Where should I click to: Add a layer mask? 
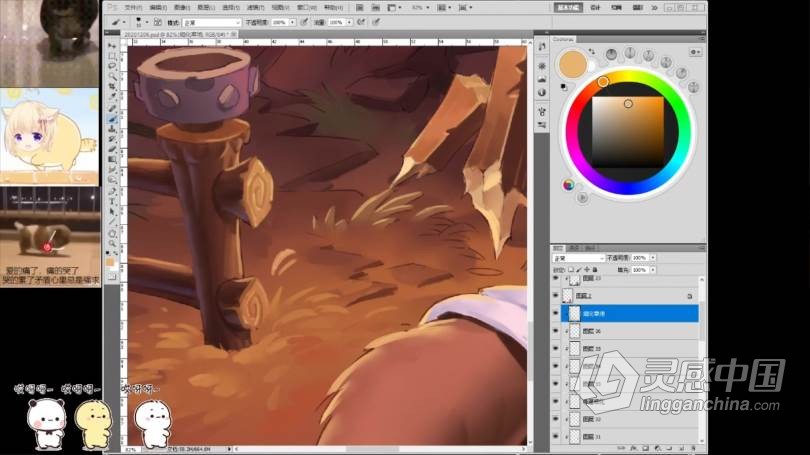coord(646,448)
